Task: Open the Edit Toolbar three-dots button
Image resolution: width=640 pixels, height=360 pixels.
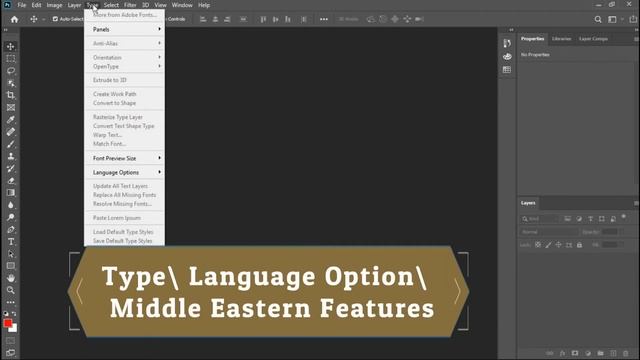Action: (11, 302)
